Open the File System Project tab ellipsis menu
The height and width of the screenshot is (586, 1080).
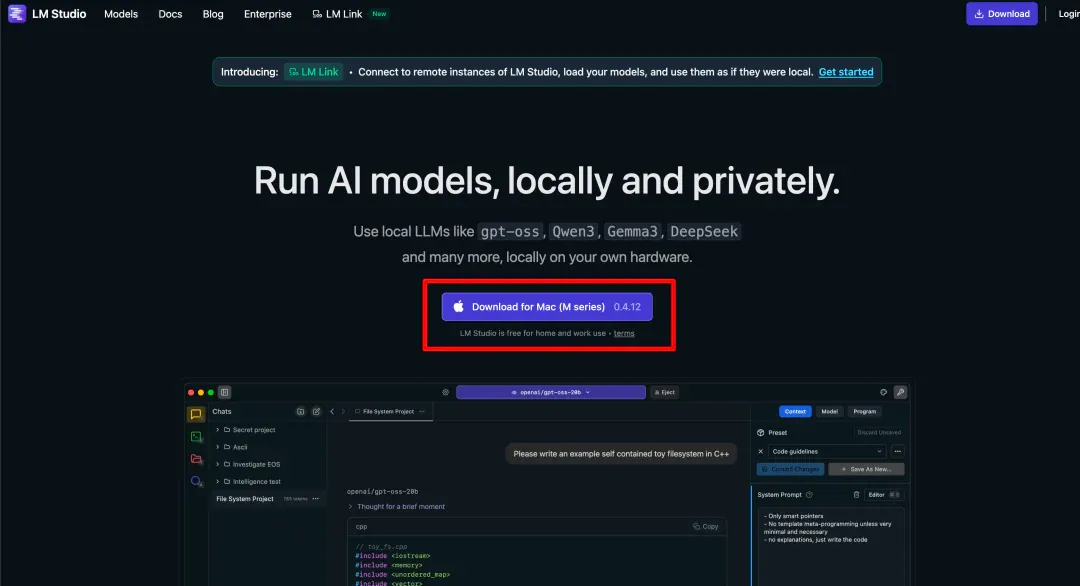(x=422, y=412)
